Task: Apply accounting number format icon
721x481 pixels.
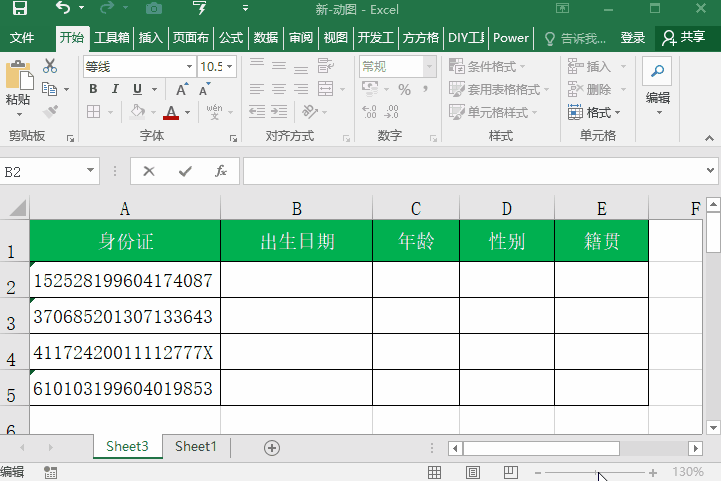Action: (370, 89)
